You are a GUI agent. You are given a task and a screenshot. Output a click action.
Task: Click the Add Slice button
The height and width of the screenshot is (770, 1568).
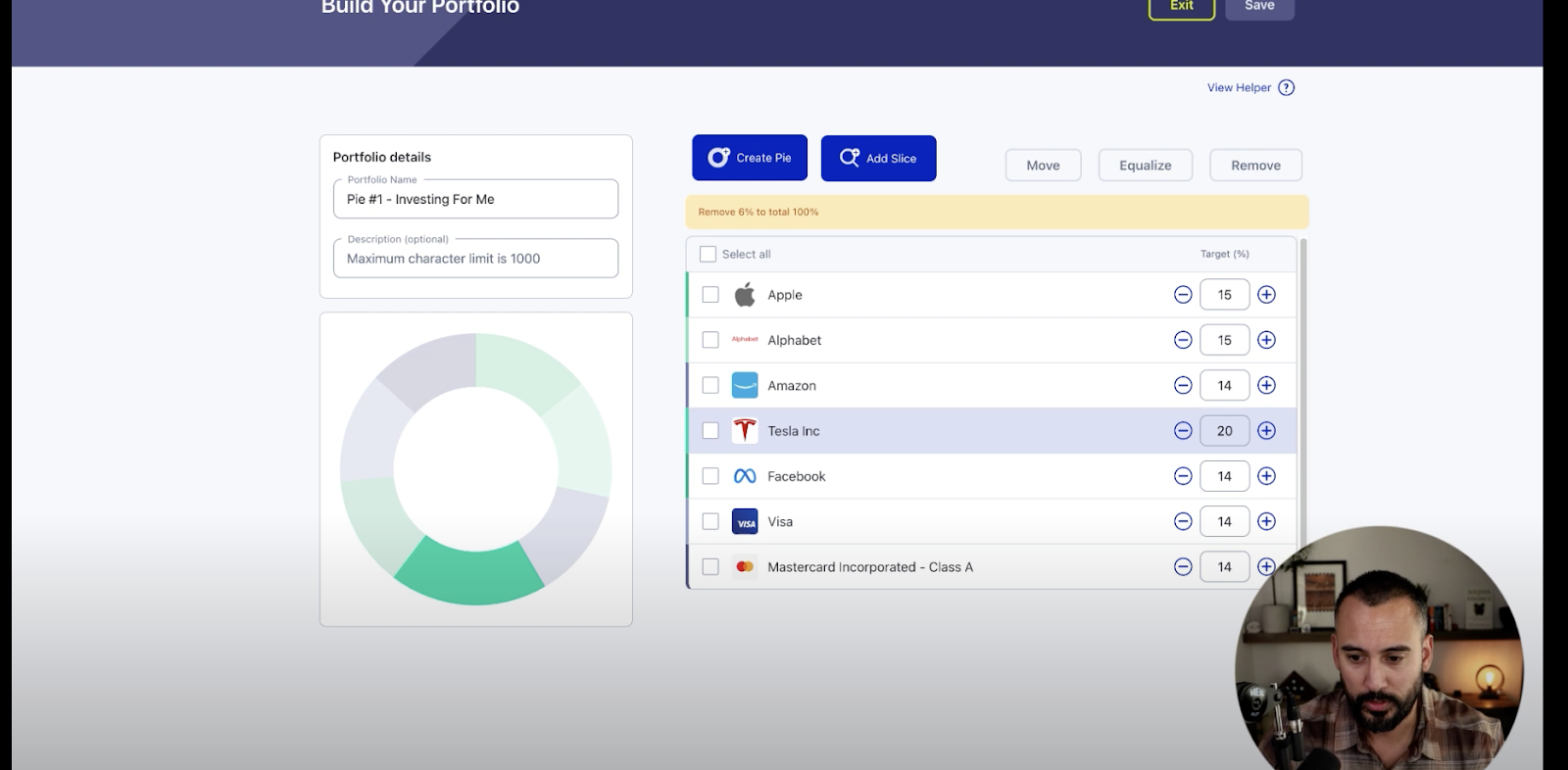tap(878, 158)
